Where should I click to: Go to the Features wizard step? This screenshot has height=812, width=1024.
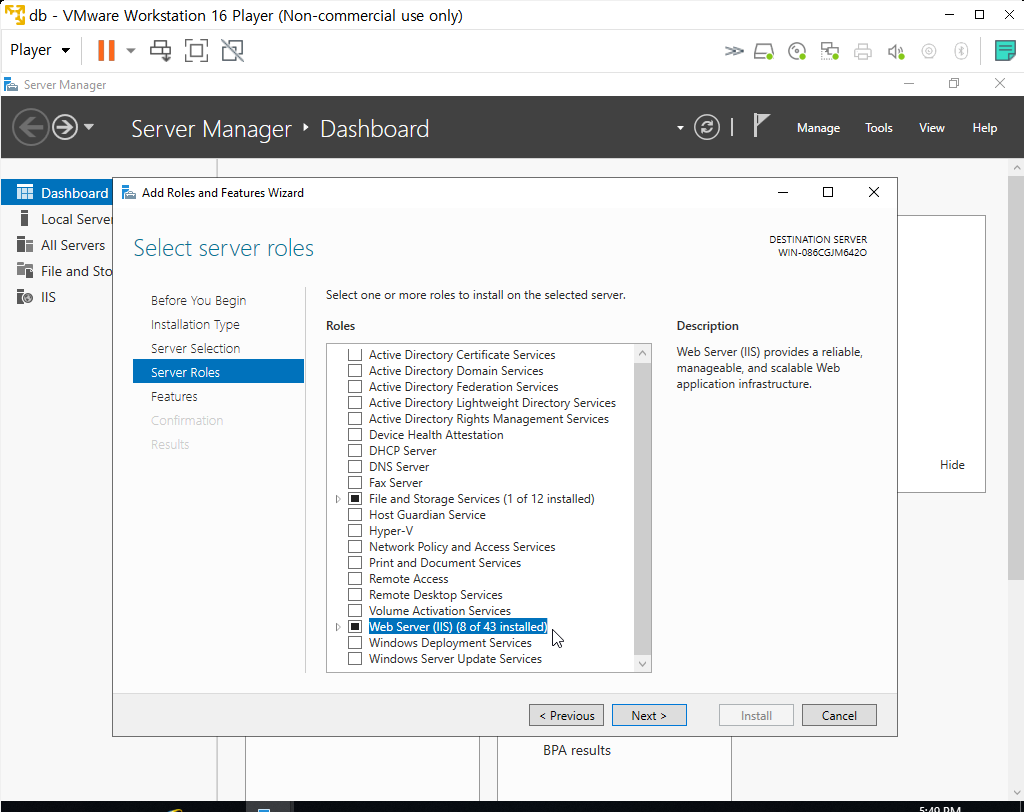174,397
